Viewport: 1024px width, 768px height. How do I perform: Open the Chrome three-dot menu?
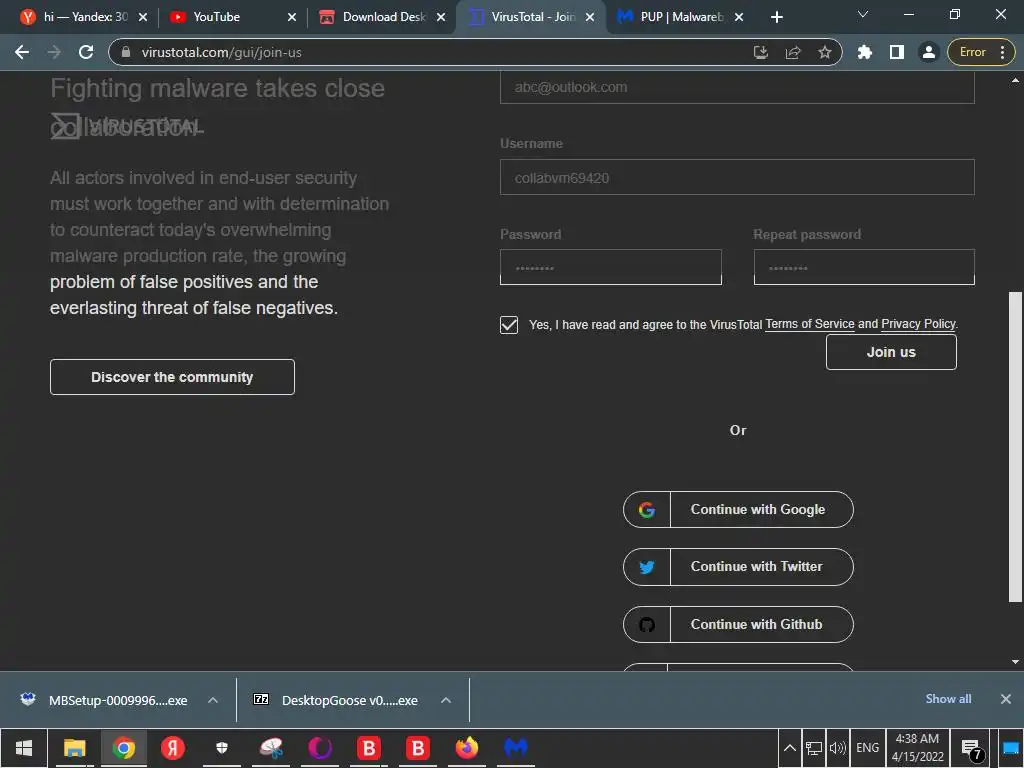click(1002, 52)
